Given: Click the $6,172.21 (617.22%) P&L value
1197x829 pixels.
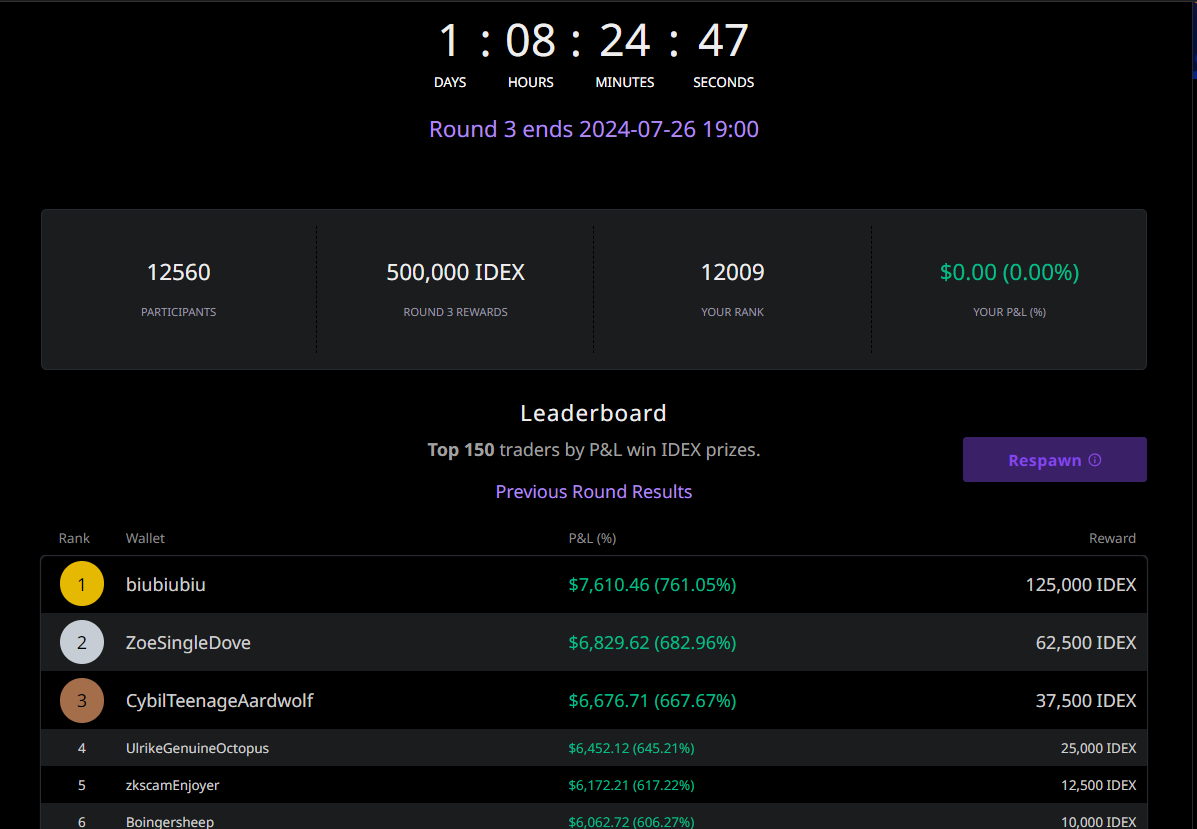Looking at the screenshot, I should click(x=631, y=785).
